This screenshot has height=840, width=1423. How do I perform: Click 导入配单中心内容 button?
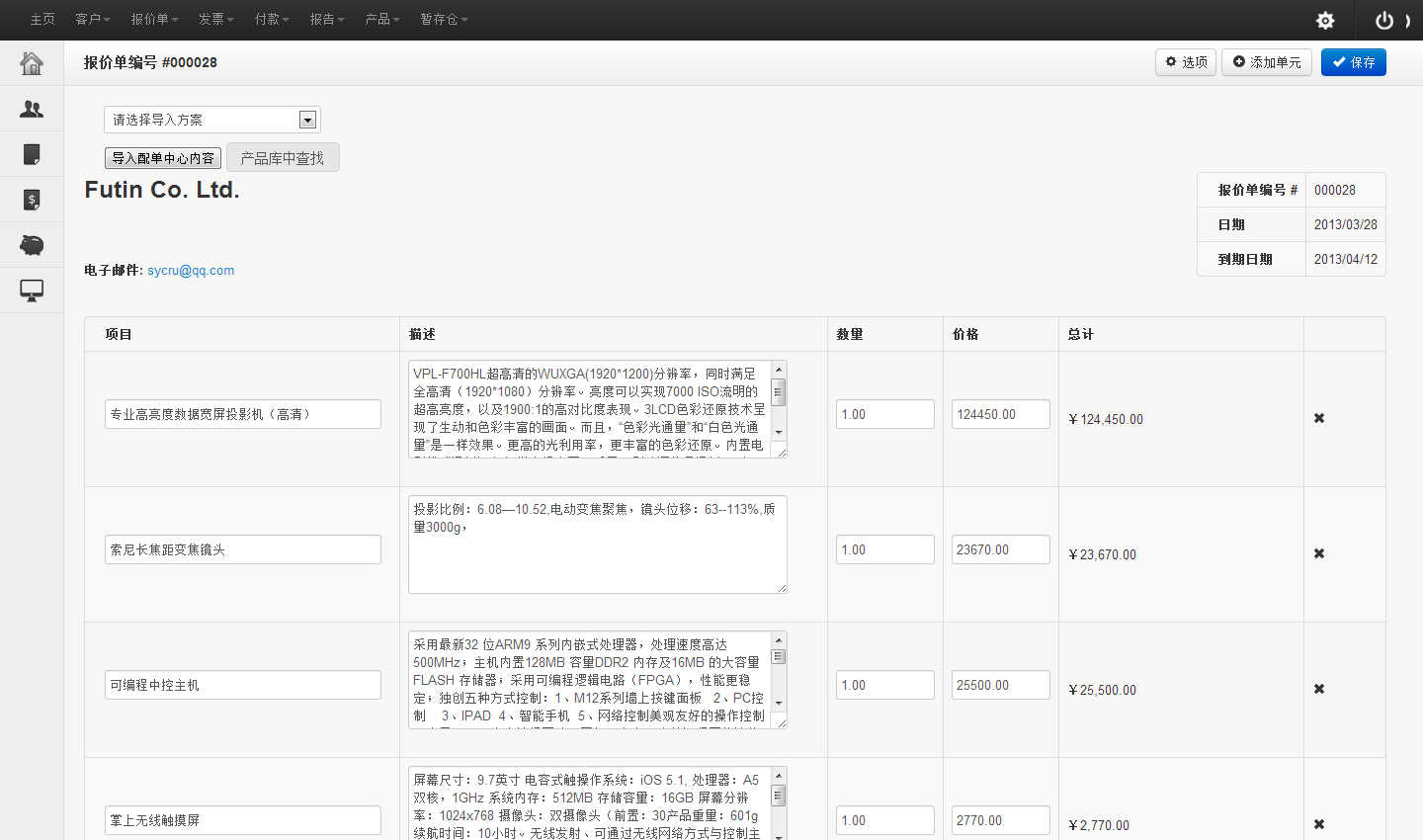[163, 158]
